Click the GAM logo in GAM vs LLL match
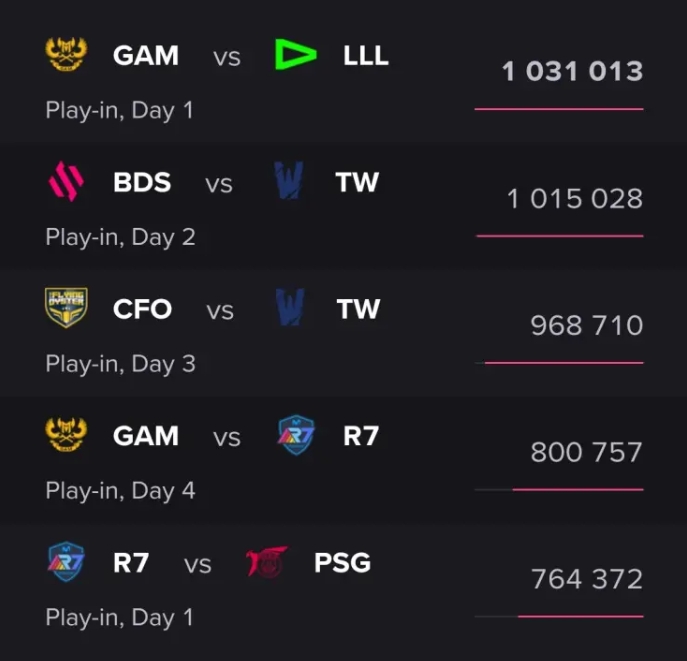 66,55
